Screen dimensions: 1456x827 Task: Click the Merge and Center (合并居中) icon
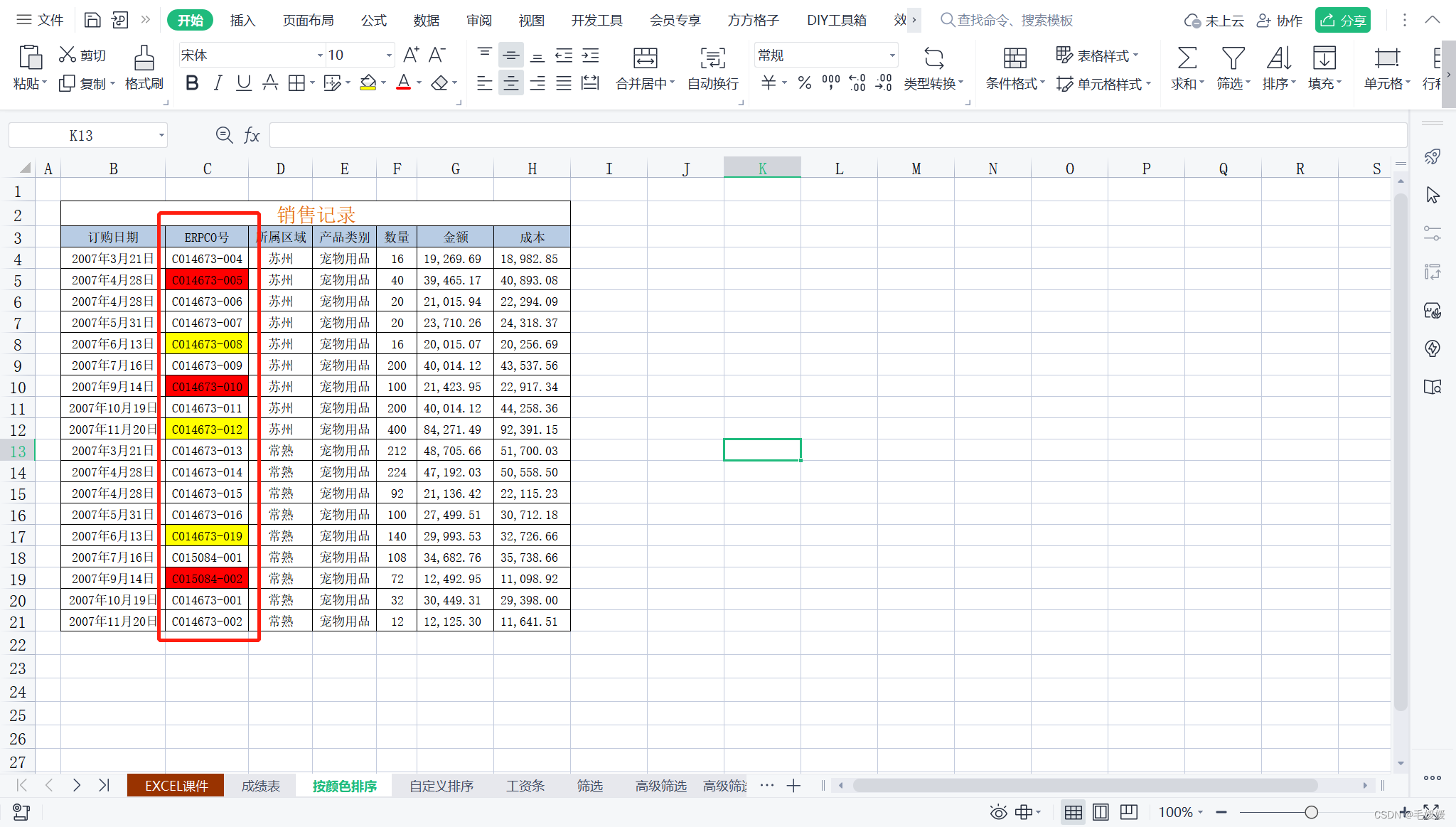(x=645, y=58)
